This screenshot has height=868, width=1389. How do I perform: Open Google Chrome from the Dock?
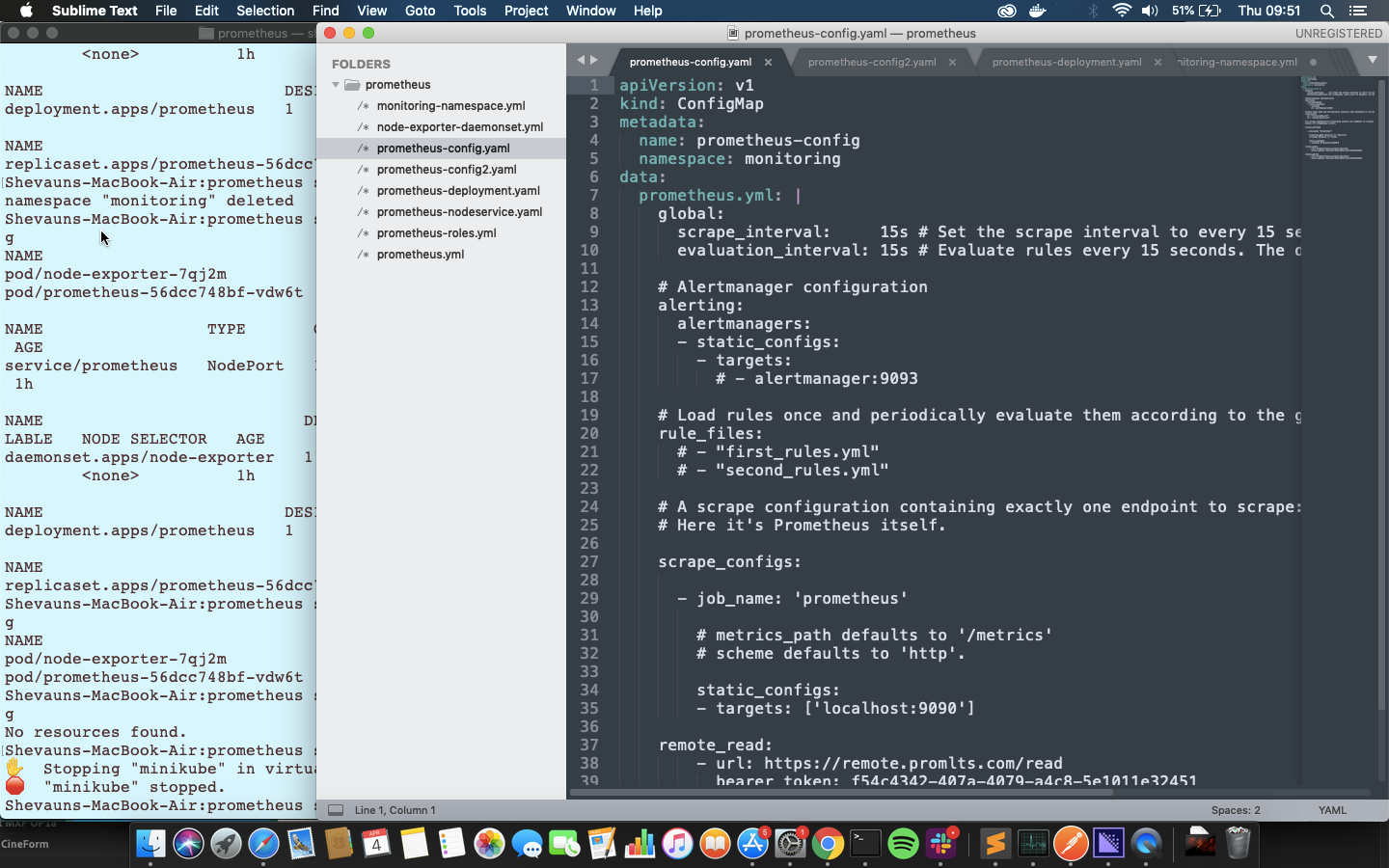828,843
